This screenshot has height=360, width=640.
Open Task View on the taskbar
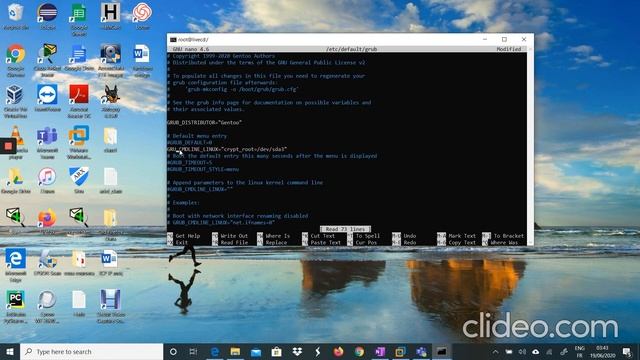193,352
